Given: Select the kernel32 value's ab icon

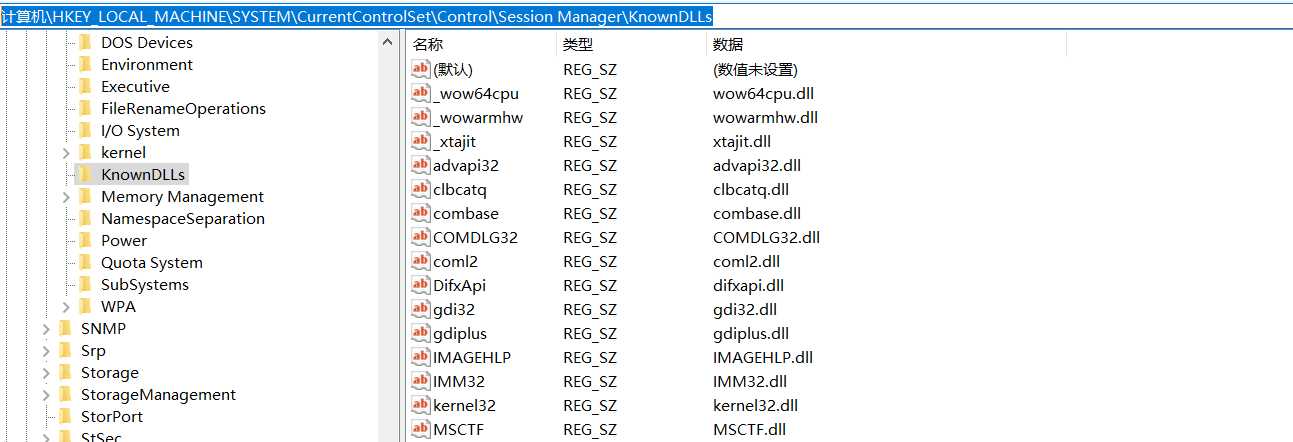Looking at the screenshot, I should click(x=420, y=405).
